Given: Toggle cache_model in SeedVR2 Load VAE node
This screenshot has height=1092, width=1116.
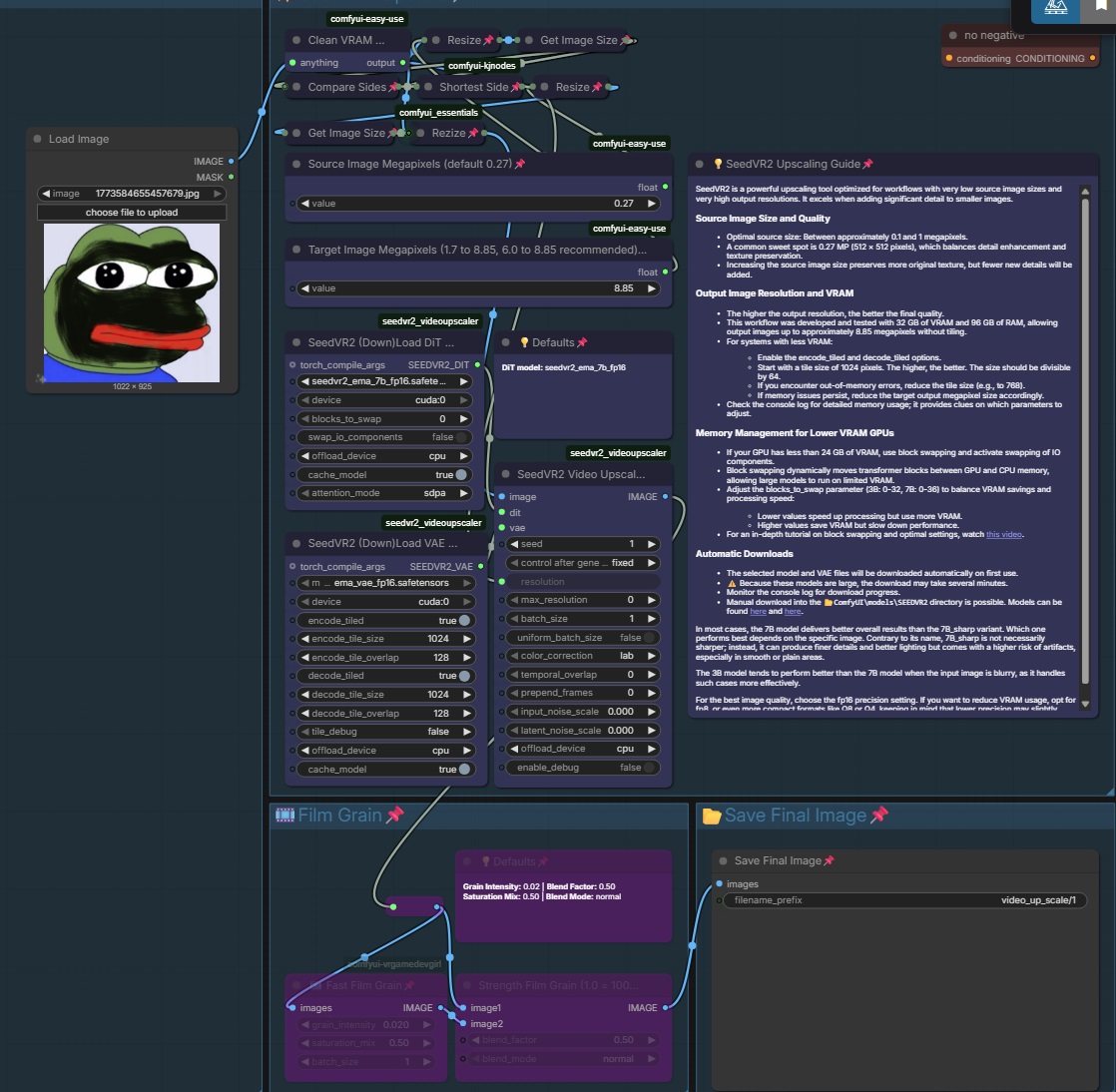Looking at the screenshot, I should [x=385, y=769].
